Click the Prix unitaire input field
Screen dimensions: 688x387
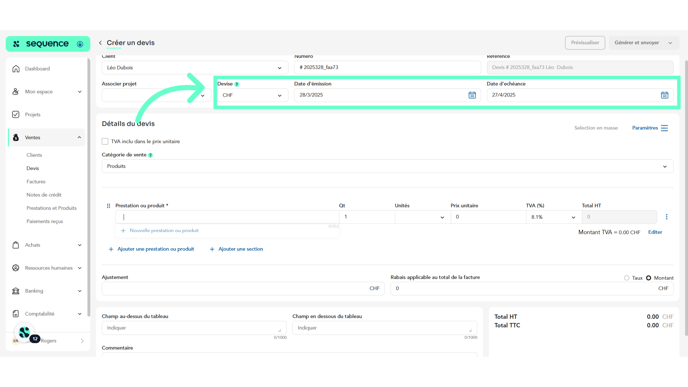click(x=488, y=217)
